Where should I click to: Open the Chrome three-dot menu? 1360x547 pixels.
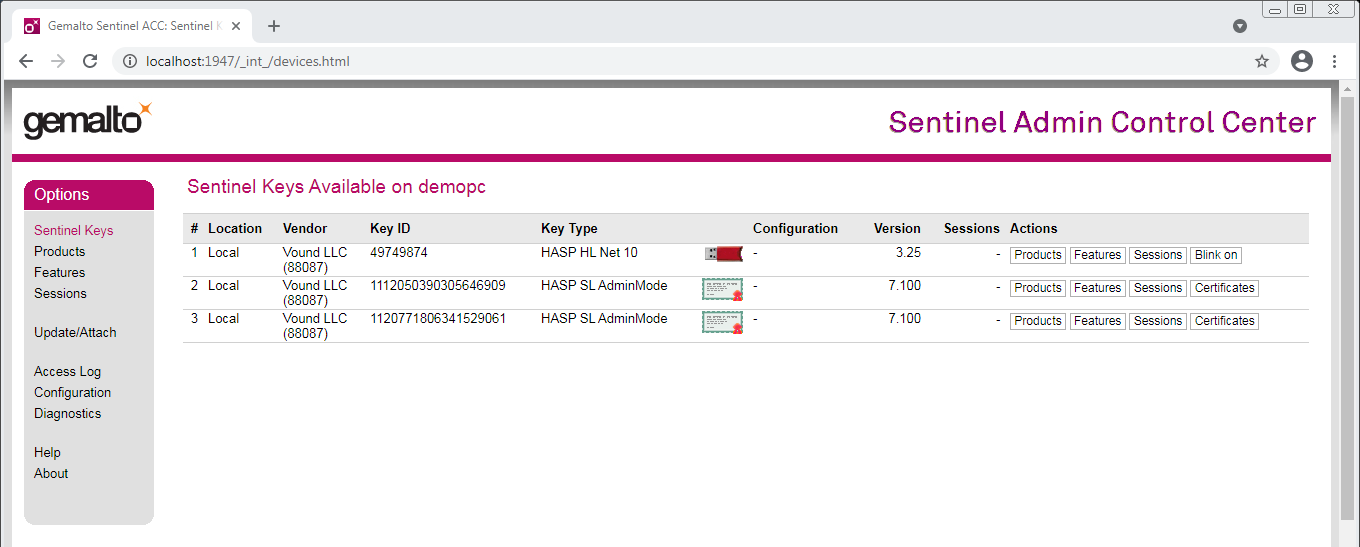click(x=1334, y=61)
